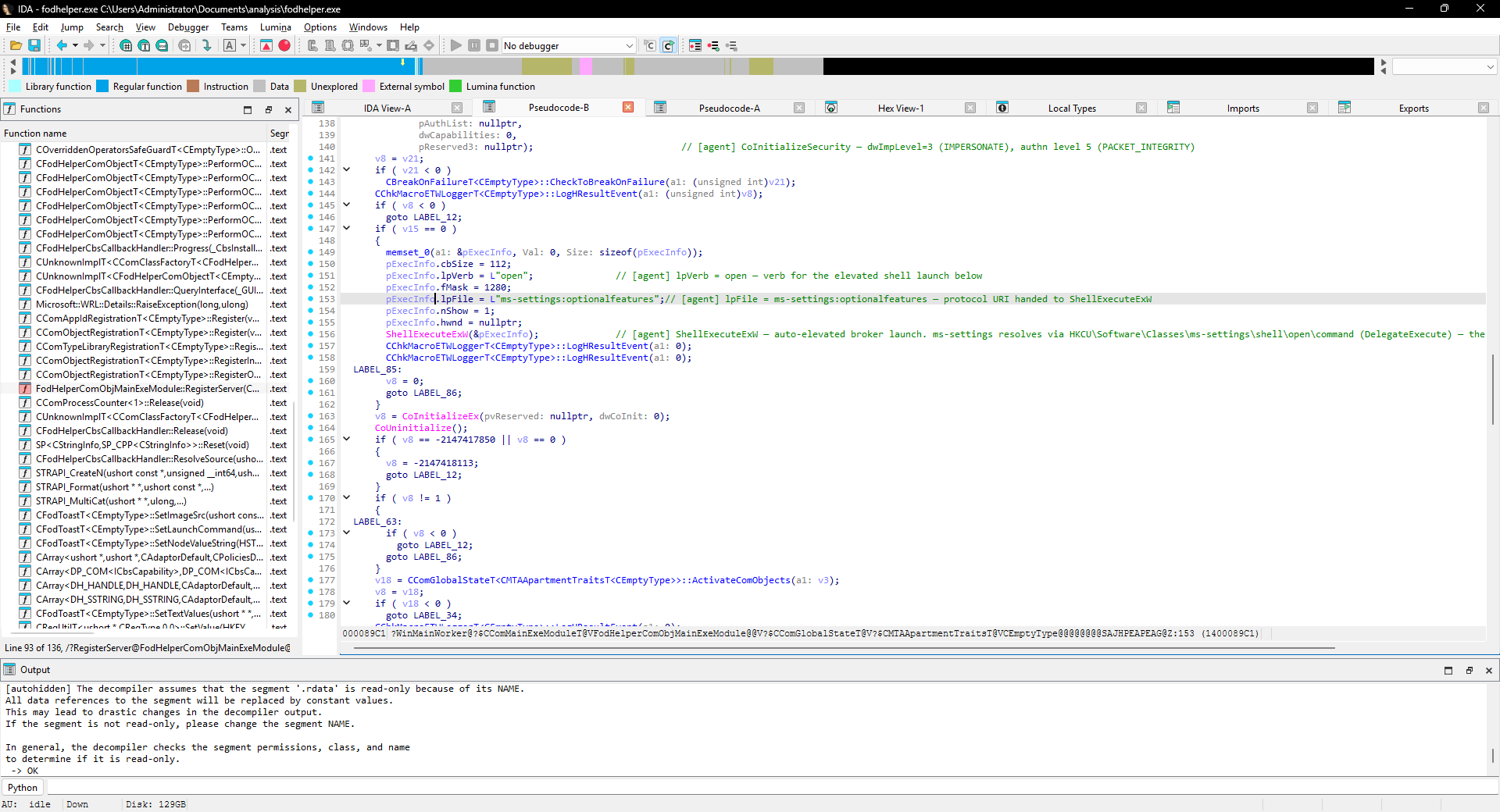
Task: Click the 'Regular function' blue legend swatch
Action: [x=102, y=87]
